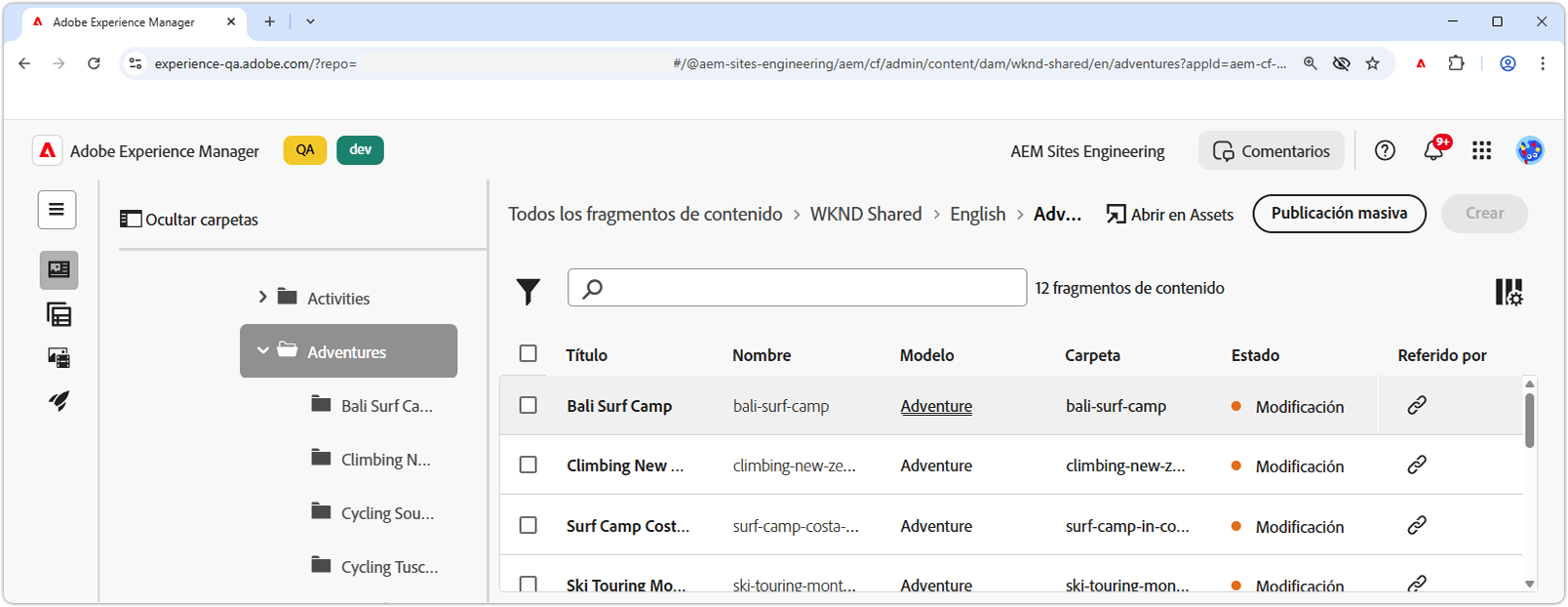
Task: Click the dev environment badge
Action: point(360,150)
